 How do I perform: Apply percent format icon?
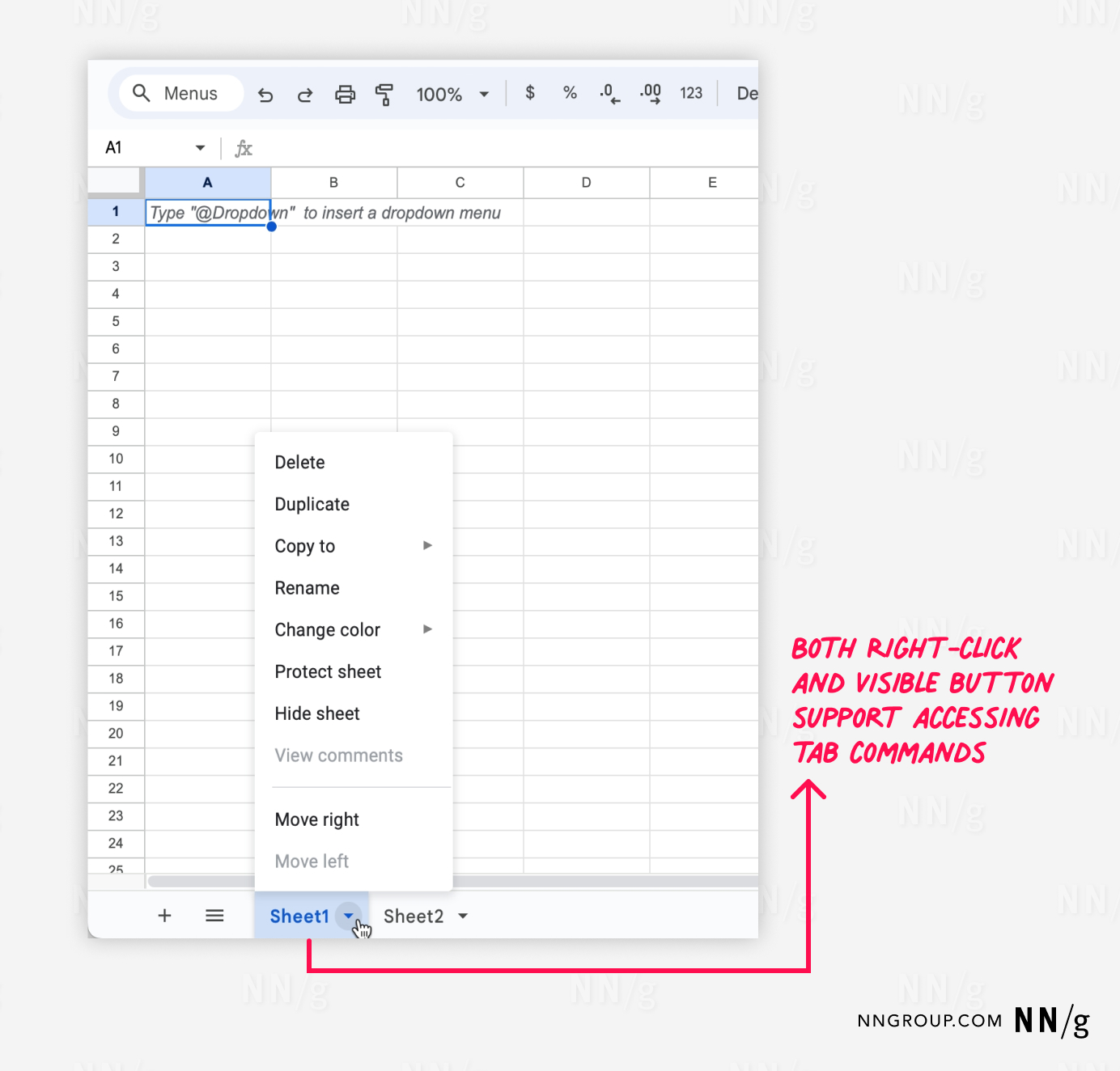pyautogui.click(x=570, y=93)
